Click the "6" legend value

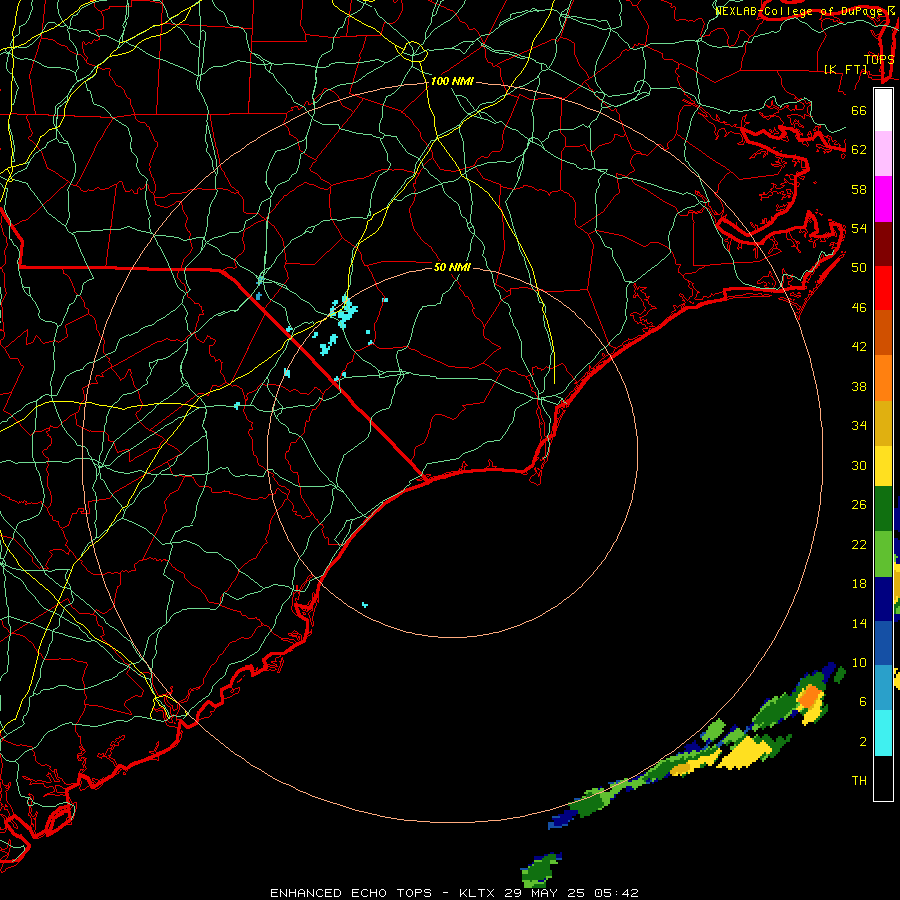(x=863, y=702)
